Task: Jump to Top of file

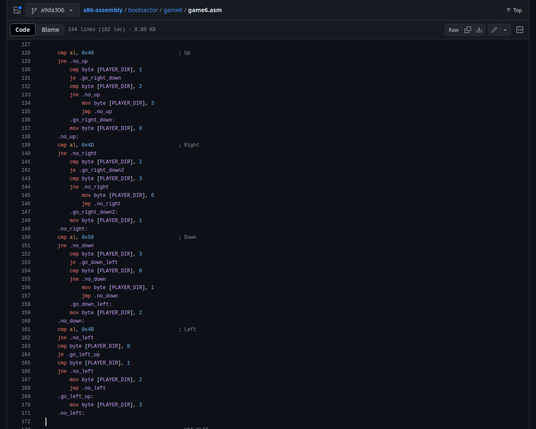Action: point(514,10)
